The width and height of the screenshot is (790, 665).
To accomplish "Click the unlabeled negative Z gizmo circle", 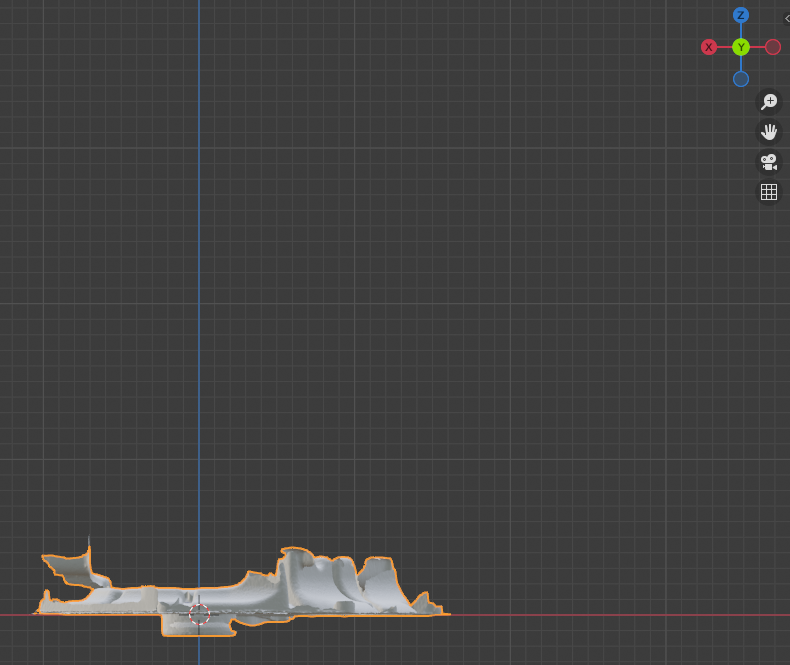I will click(741, 79).
